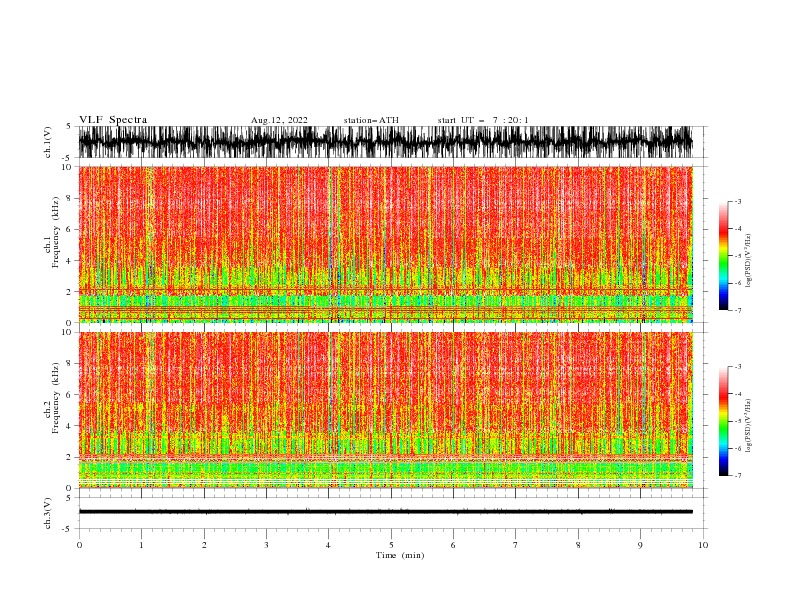The image size is (792, 612).
Task: Click the "-5" tick on ch.3(V) axis
Action: click(x=68, y=529)
